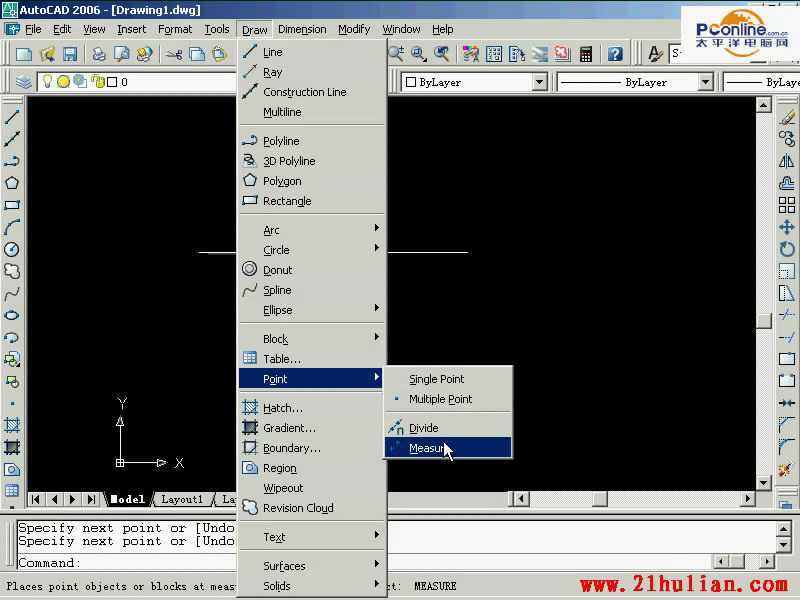
Task: Select the Circle tool in left toolbar
Action: 12,249
